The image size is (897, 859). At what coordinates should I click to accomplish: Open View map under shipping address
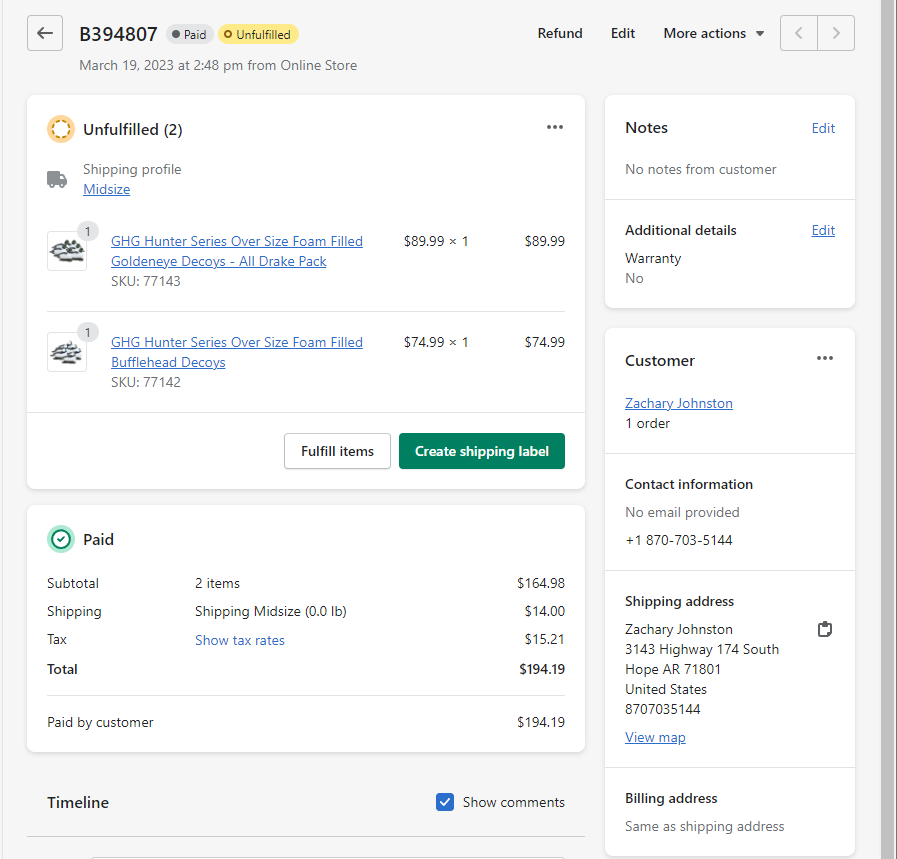tap(655, 737)
